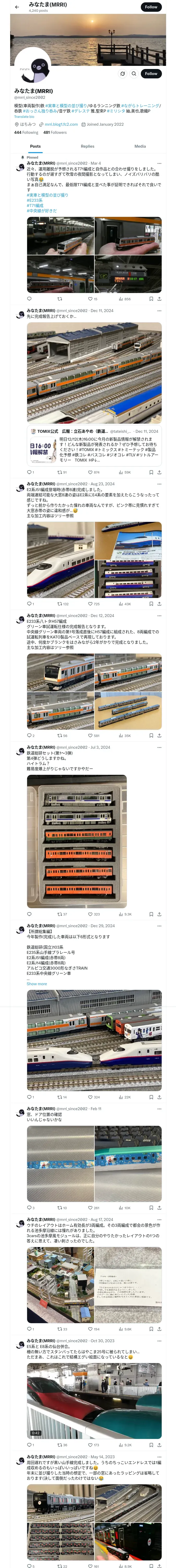Open the search icon next to Follow
This screenshot has height=1568, width=176.
133,73
